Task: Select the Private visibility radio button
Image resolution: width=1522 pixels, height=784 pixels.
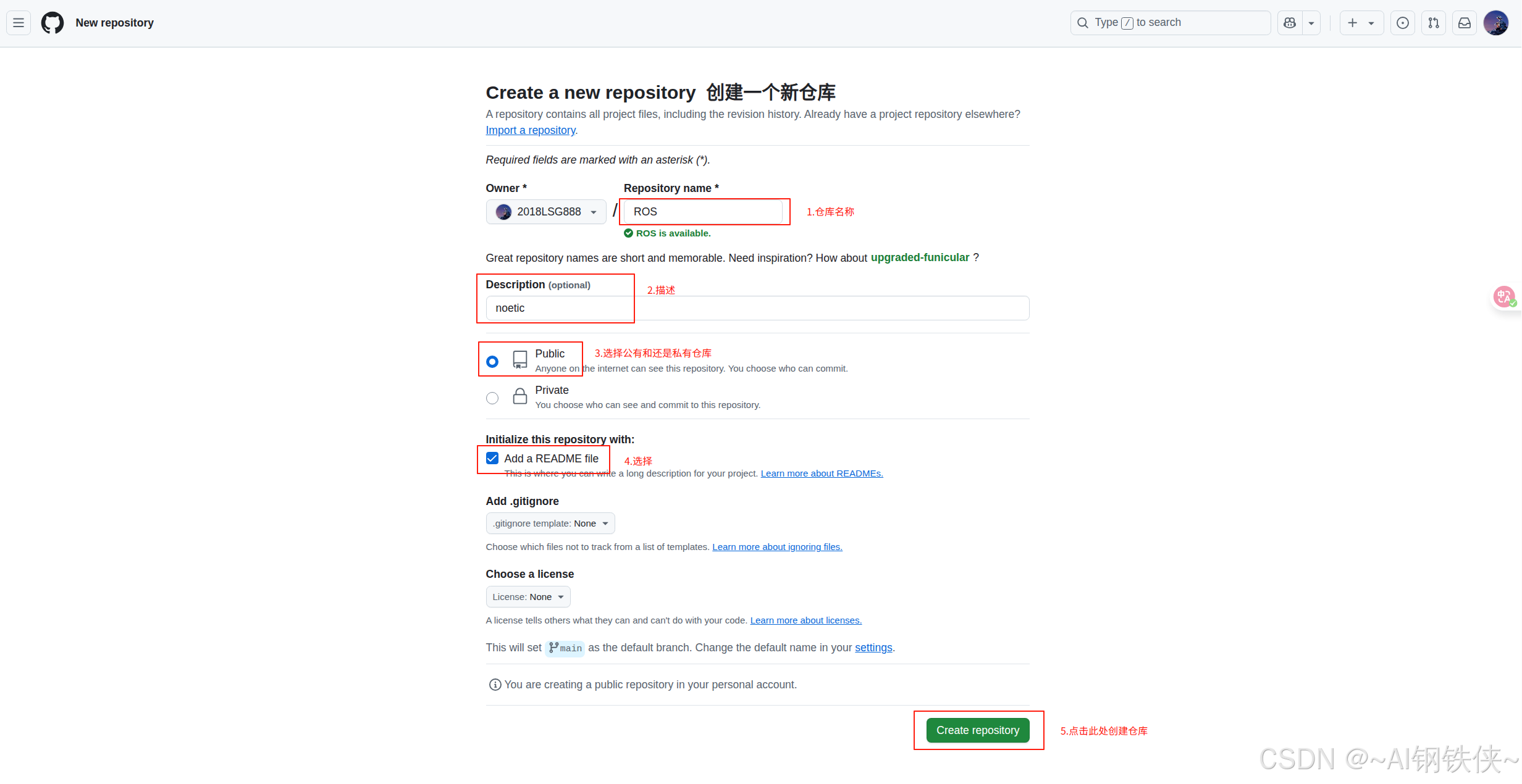Action: 492,398
